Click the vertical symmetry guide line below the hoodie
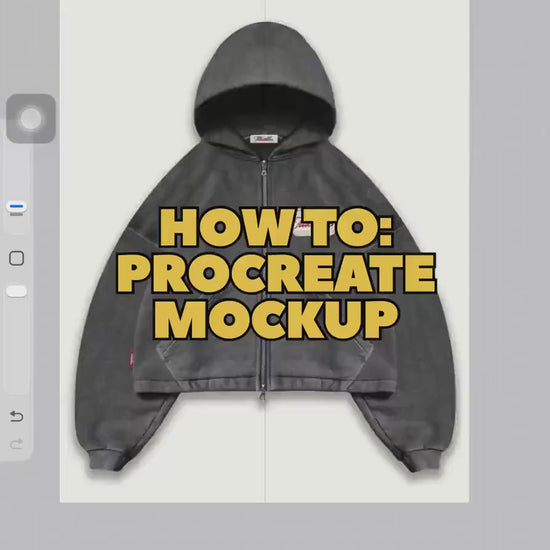This screenshot has height=550, width=550. pyautogui.click(x=265, y=452)
